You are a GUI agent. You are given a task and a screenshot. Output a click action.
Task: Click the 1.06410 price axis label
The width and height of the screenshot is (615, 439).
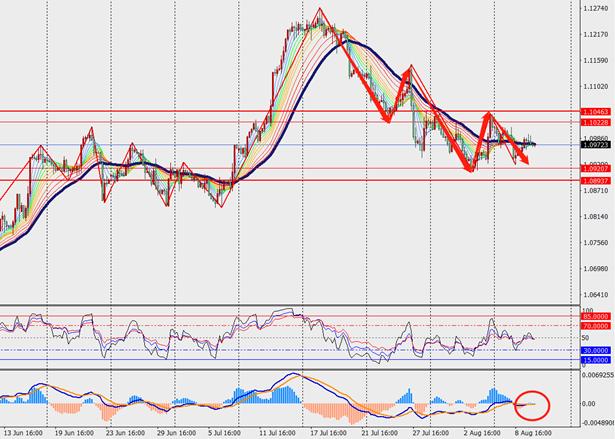pos(595,295)
